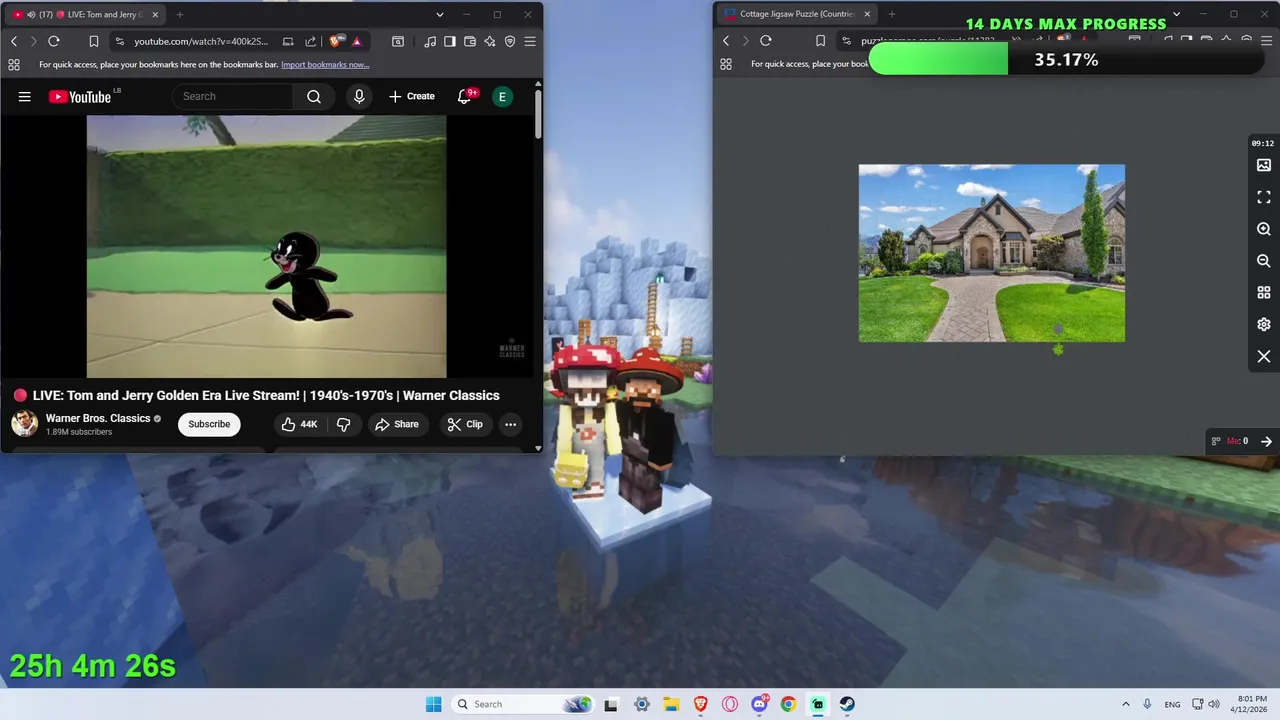Clip the live stream
The width and height of the screenshot is (1280, 720).
(x=465, y=424)
